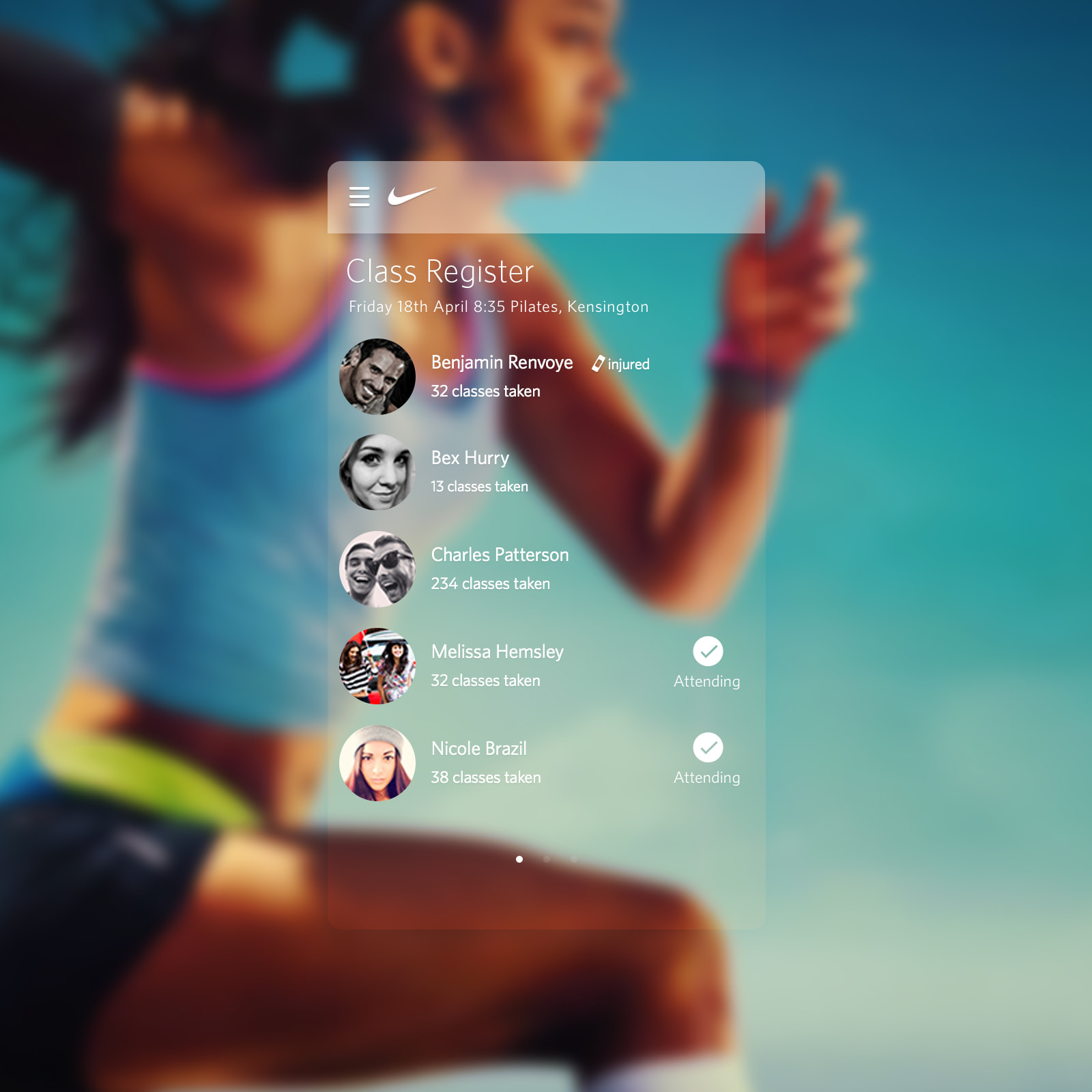Click the Nike swoosh logo

coord(411,196)
